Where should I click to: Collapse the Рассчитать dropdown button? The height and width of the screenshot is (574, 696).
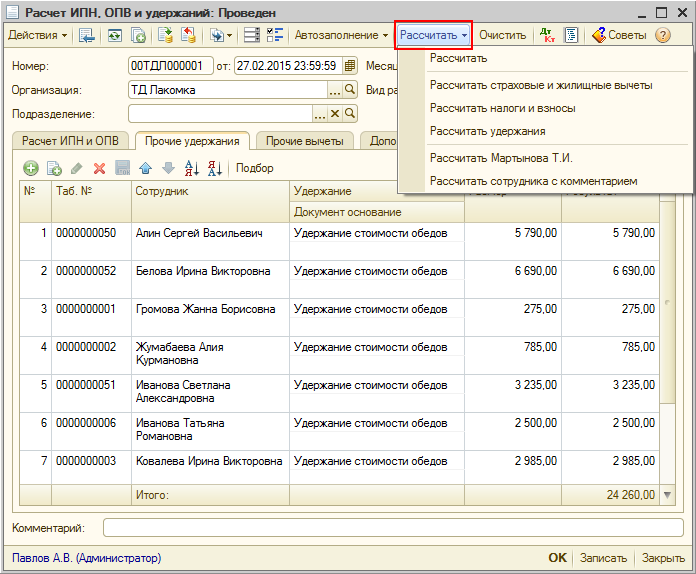coord(433,35)
